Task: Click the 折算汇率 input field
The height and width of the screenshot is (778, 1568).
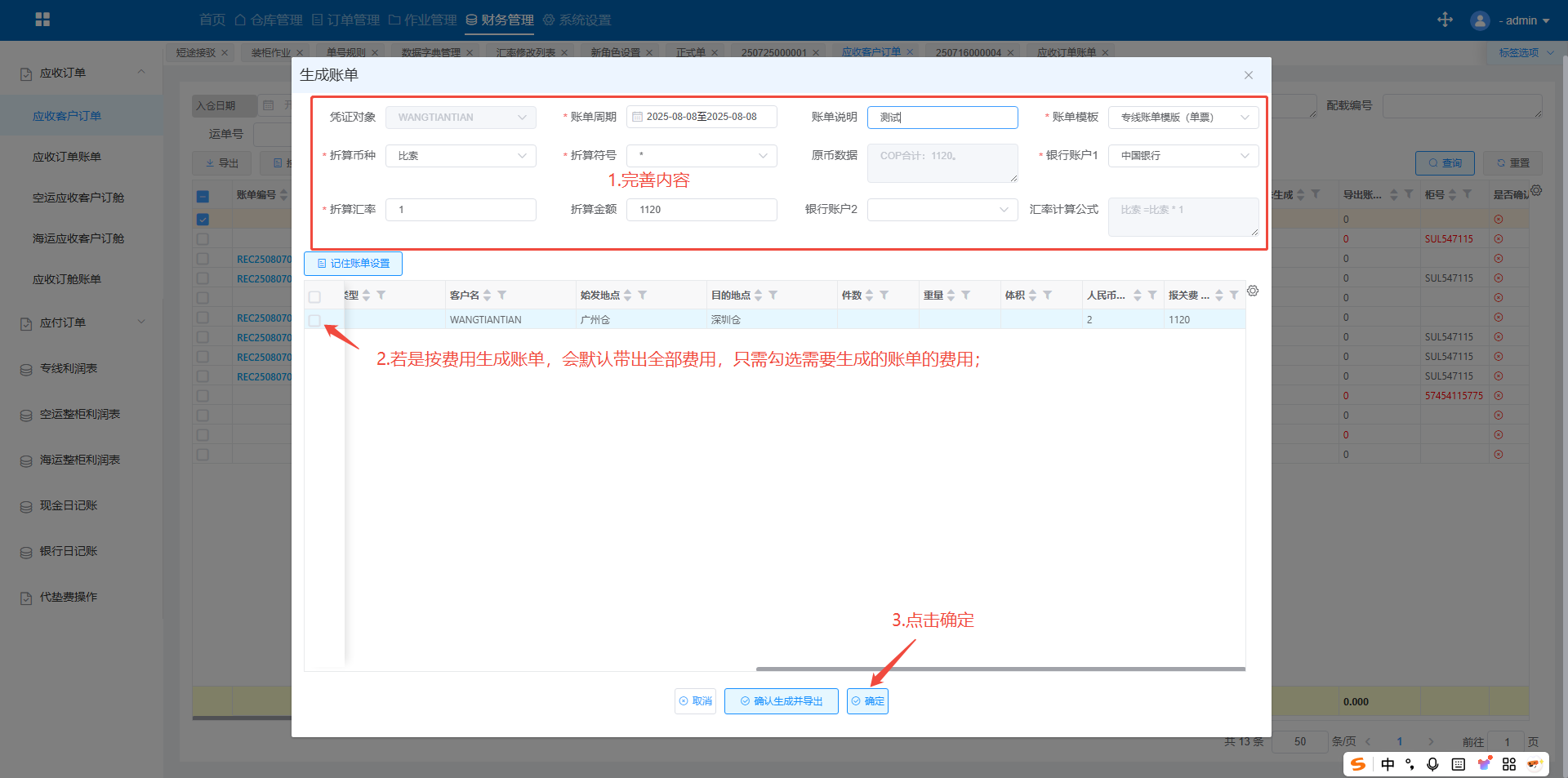Action: (461, 210)
